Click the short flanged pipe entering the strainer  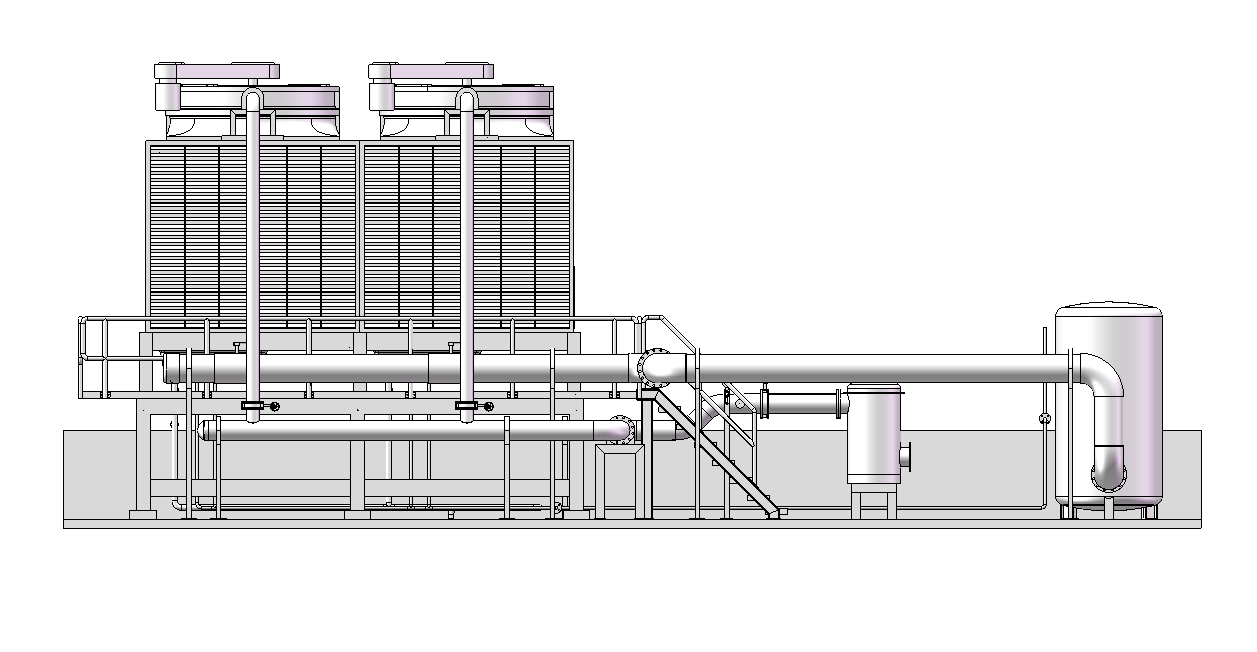tap(801, 404)
